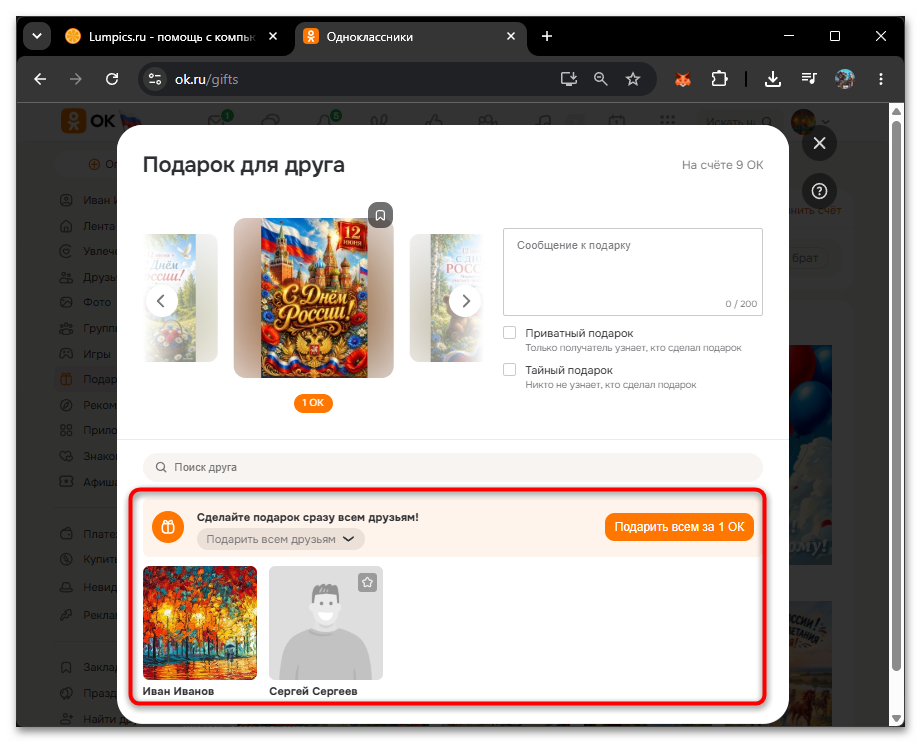Viewport: 921px width, 743px height.
Task: Click На счёте 9 ОК balance
Action: 722,165
